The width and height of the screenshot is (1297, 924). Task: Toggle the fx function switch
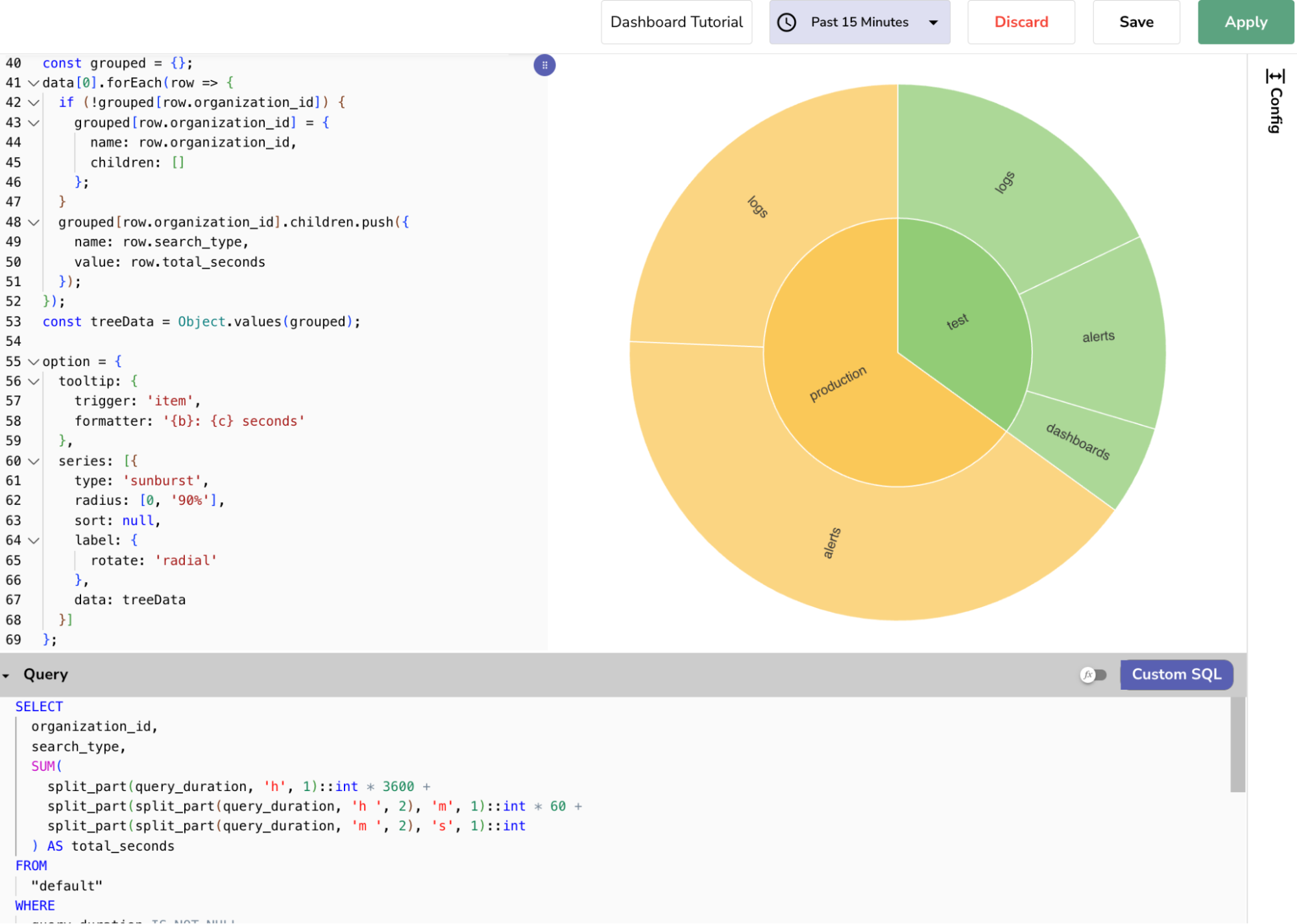point(1093,675)
